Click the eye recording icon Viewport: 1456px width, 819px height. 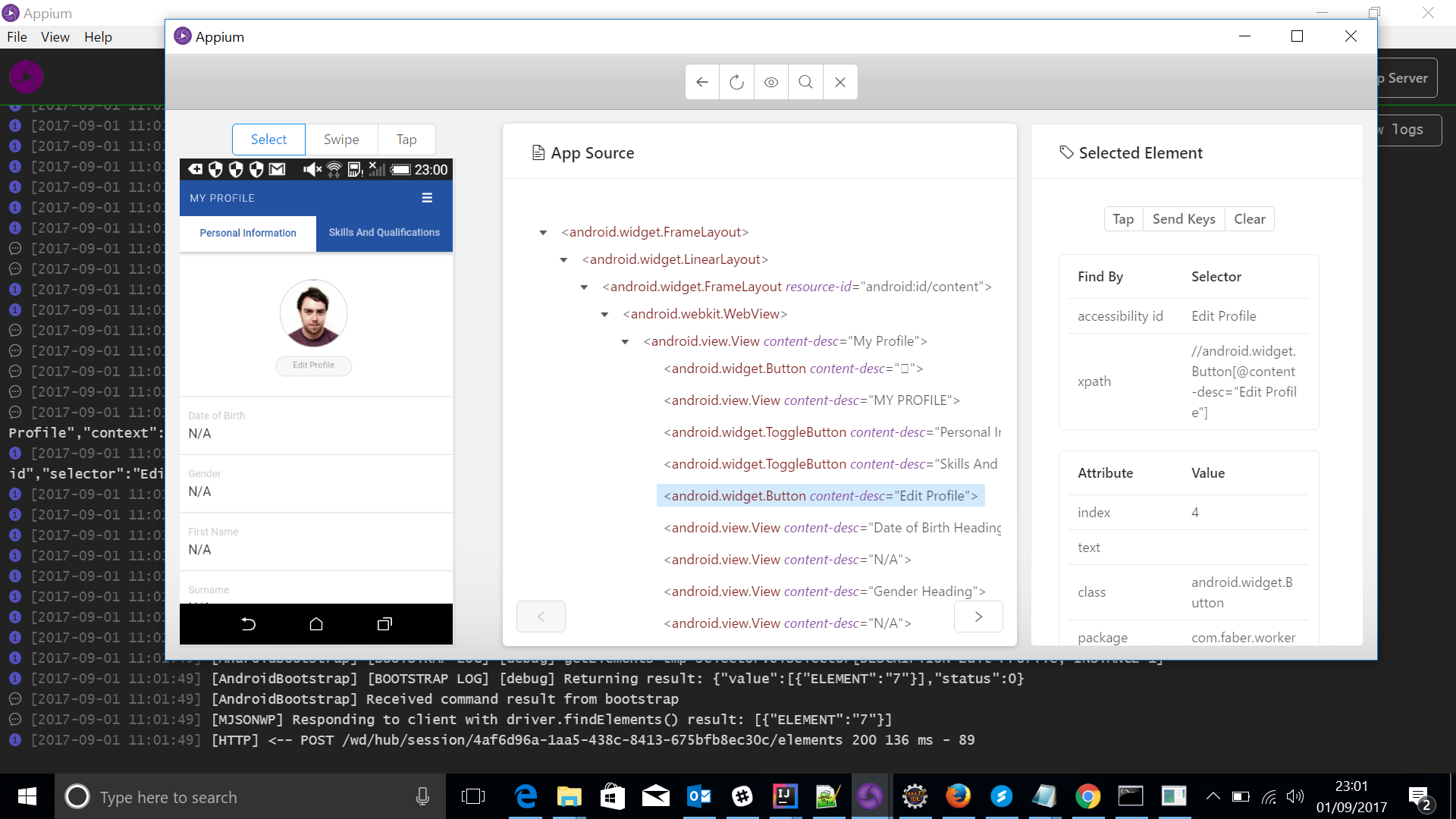pyautogui.click(x=771, y=82)
